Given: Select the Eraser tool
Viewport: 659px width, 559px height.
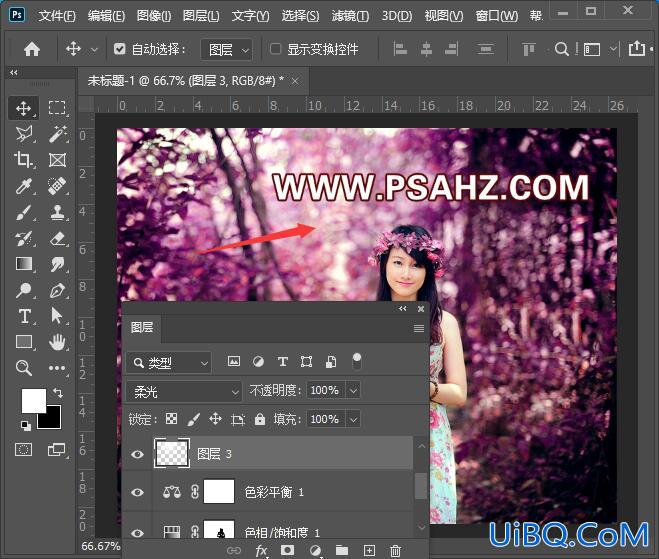Looking at the screenshot, I should 57,238.
